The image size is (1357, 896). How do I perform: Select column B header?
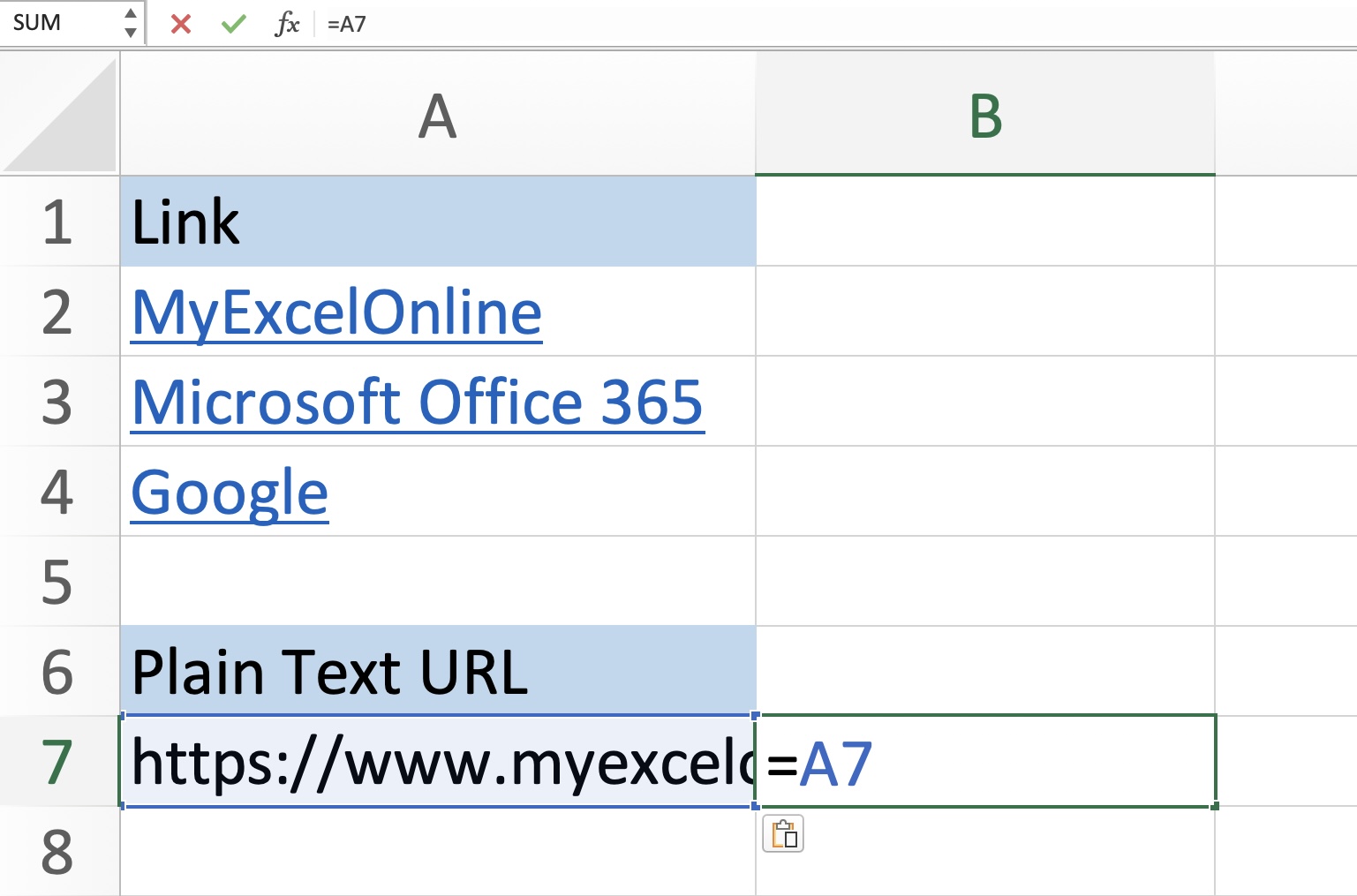(985, 113)
